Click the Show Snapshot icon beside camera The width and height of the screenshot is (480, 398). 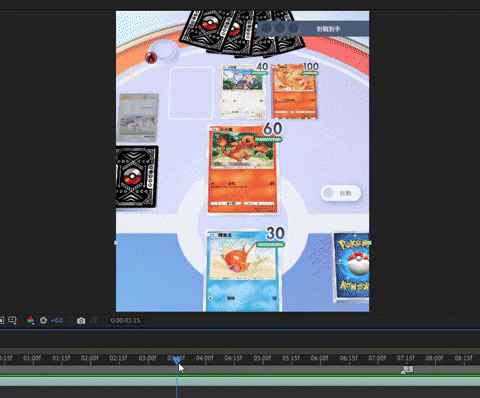[94, 320]
